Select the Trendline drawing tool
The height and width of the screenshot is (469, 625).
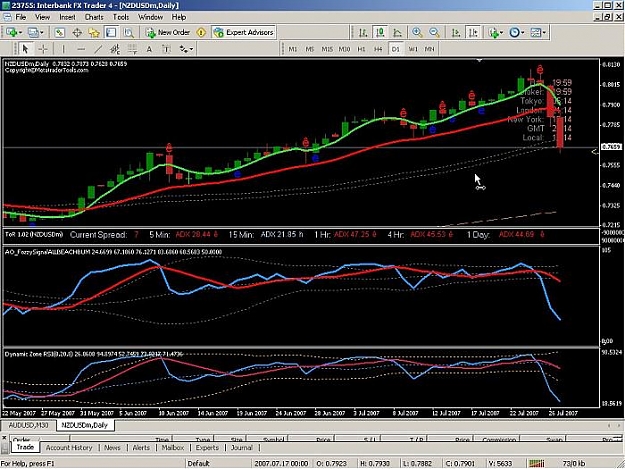pyautogui.click(x=98, y=49)
